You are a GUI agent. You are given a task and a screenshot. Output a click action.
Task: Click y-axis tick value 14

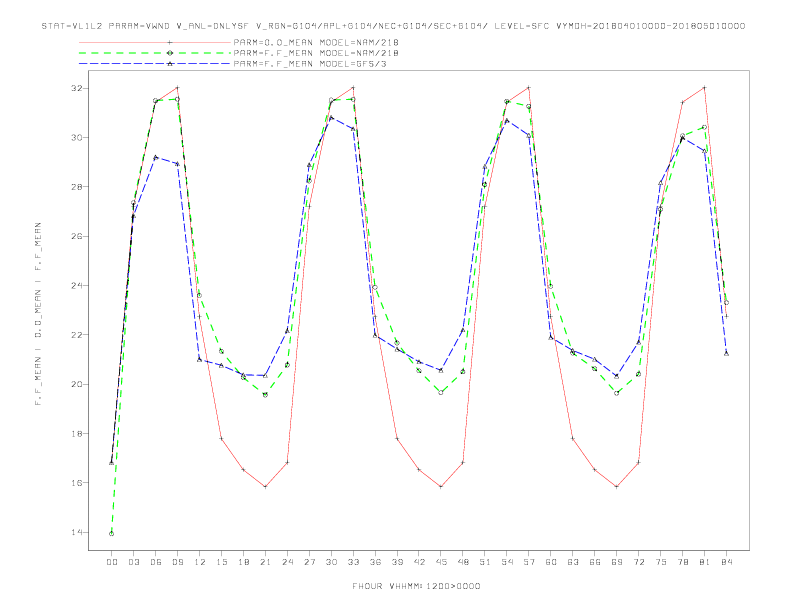click(x=77, y=532)
